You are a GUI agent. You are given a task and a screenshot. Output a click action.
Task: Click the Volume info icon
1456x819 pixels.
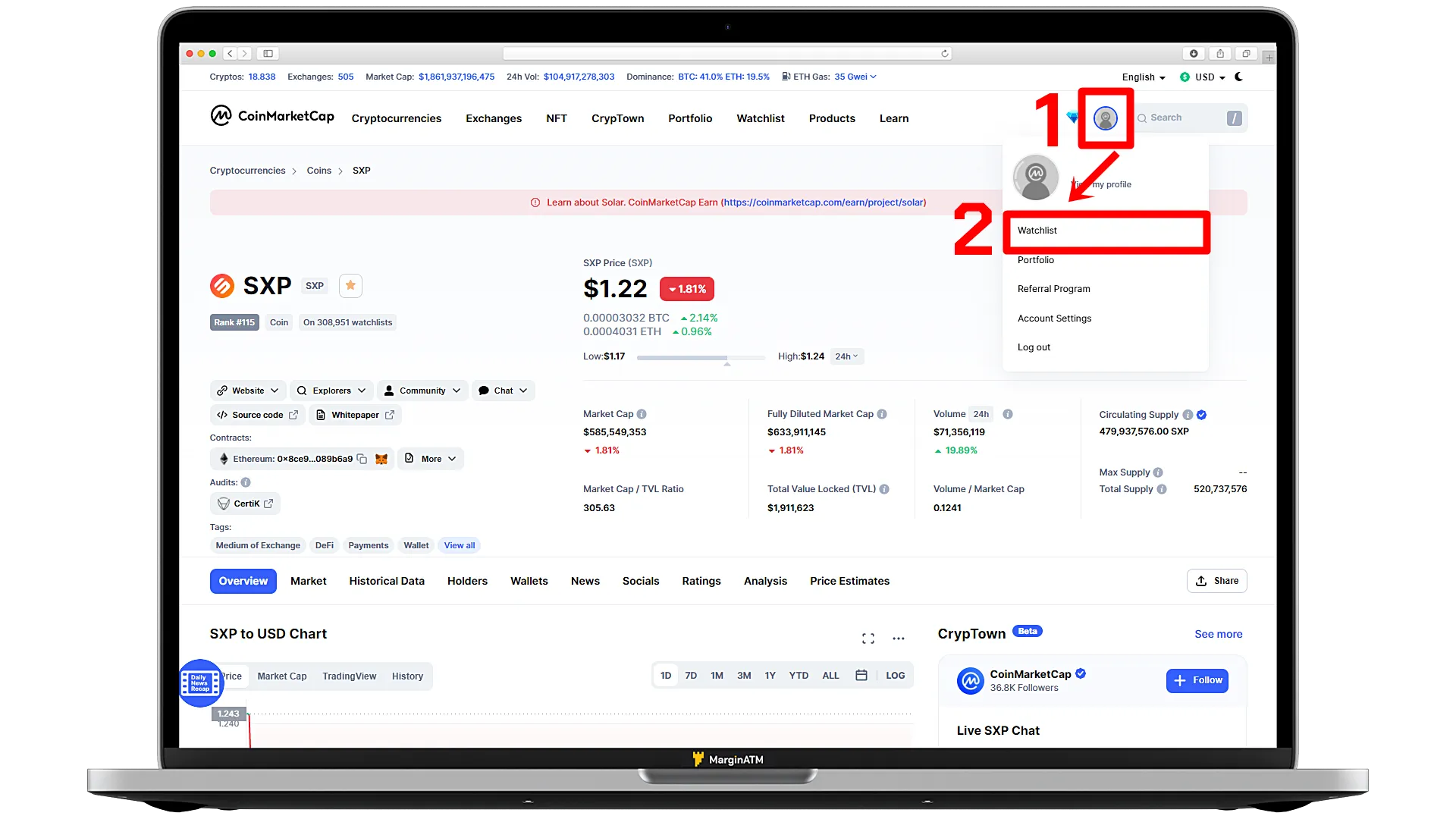point(1008,414)
